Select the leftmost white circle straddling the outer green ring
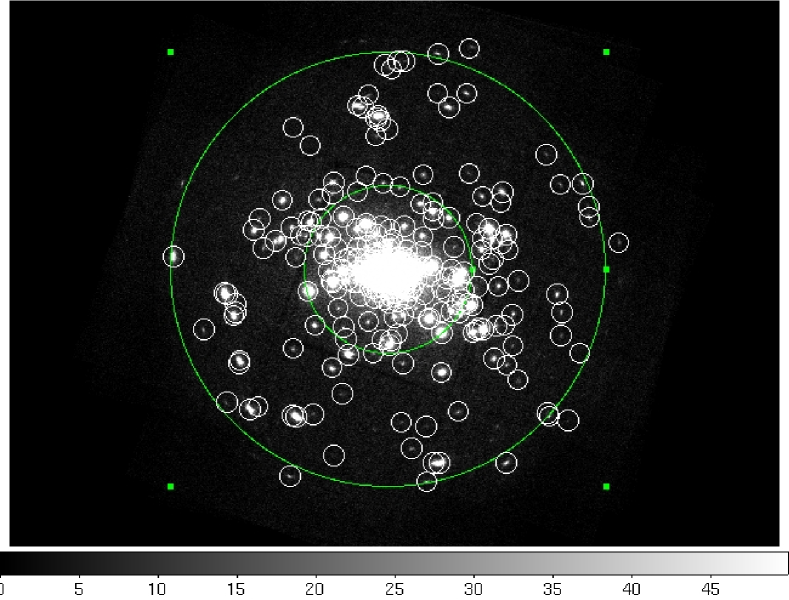This screenshot has width=789, height=600. [174, 257]
